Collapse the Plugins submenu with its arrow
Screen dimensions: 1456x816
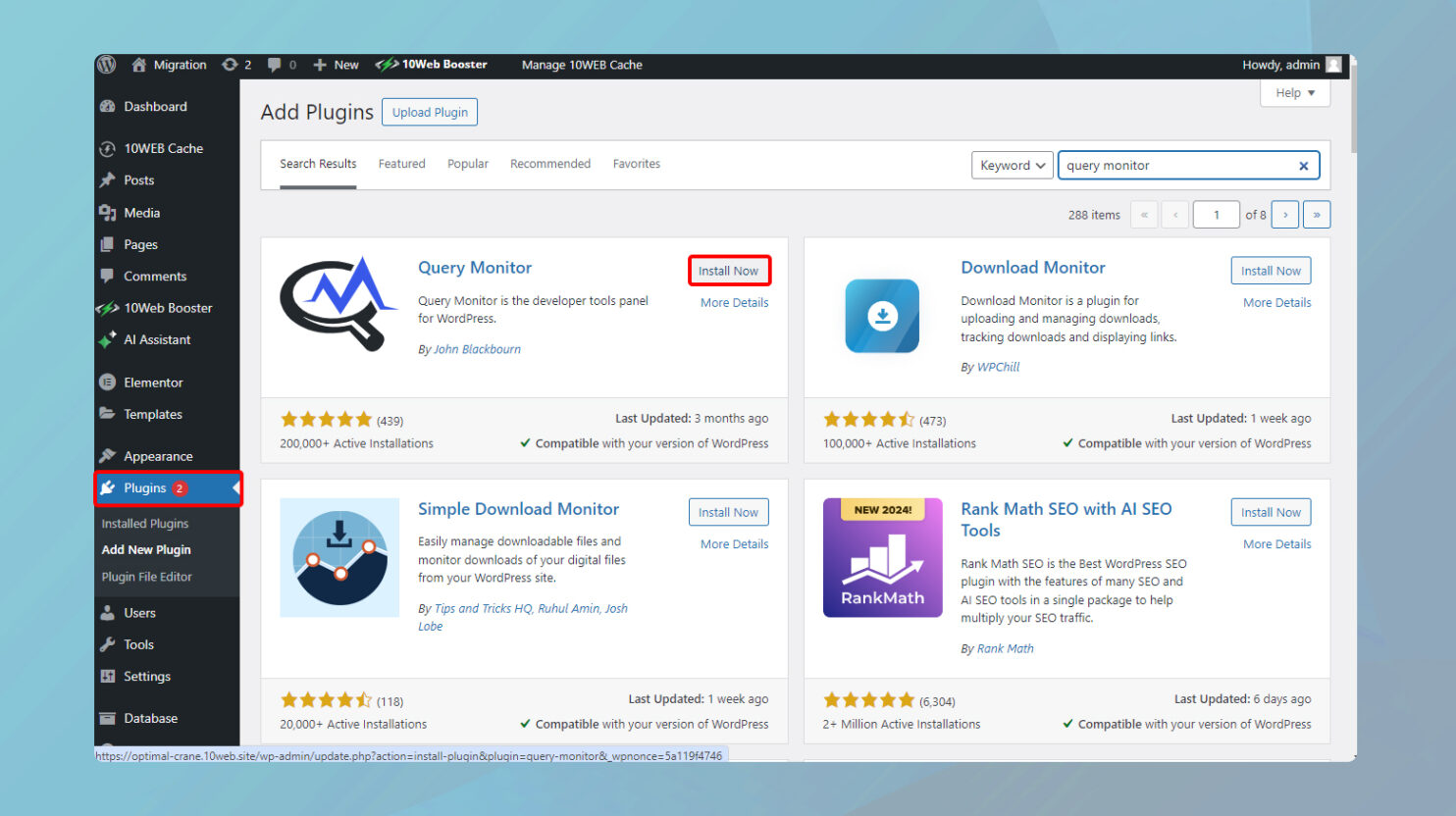coord(234,488)
